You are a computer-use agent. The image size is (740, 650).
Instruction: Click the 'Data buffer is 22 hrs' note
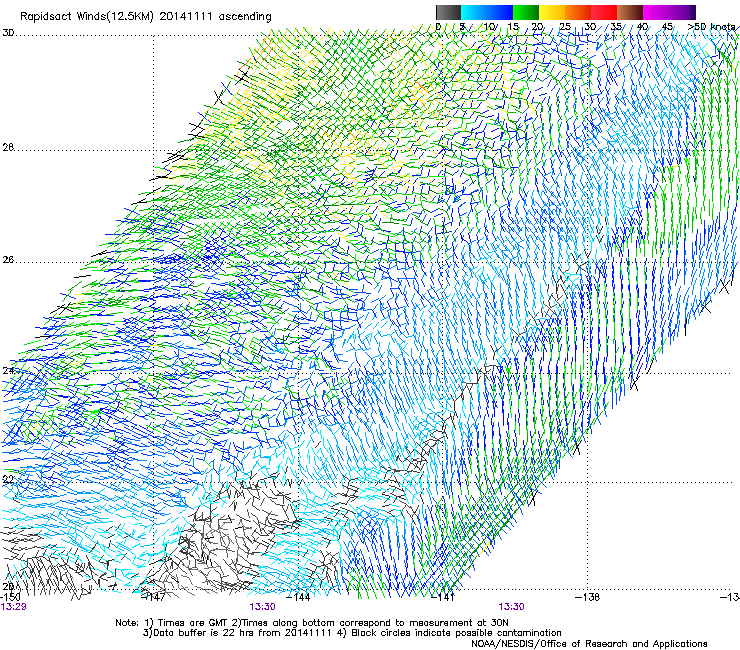click(x=237, y=633)
